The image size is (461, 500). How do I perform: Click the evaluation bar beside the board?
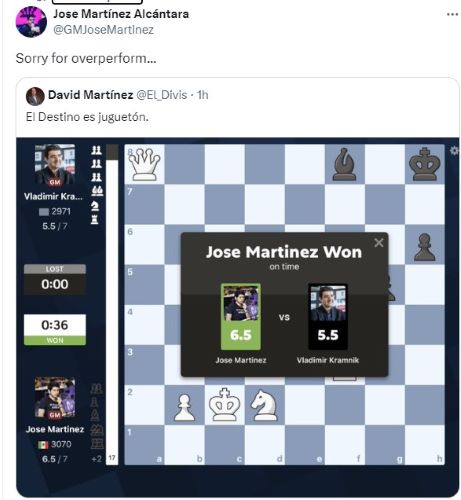click(112, 304)
